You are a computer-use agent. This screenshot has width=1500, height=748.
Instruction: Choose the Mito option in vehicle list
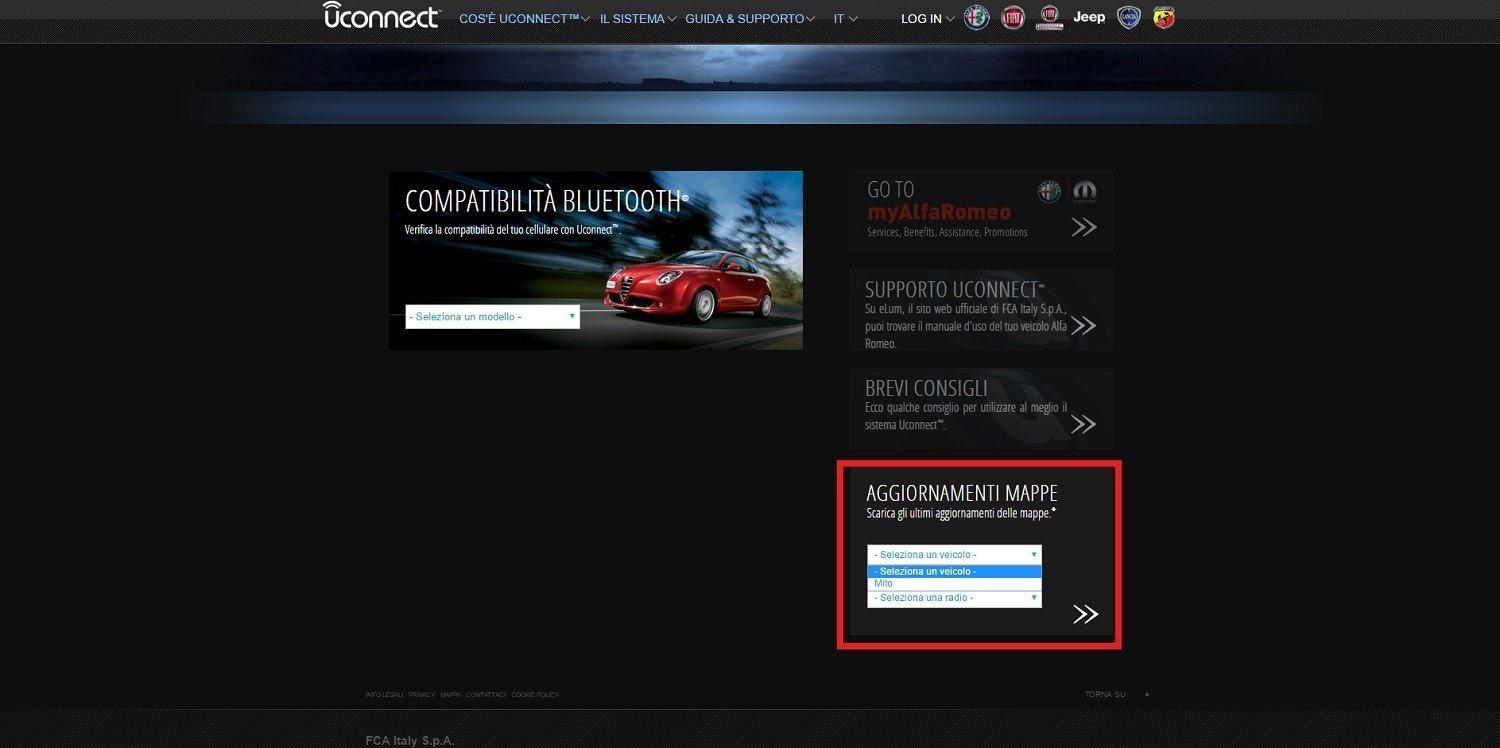[x=954, y=583]
